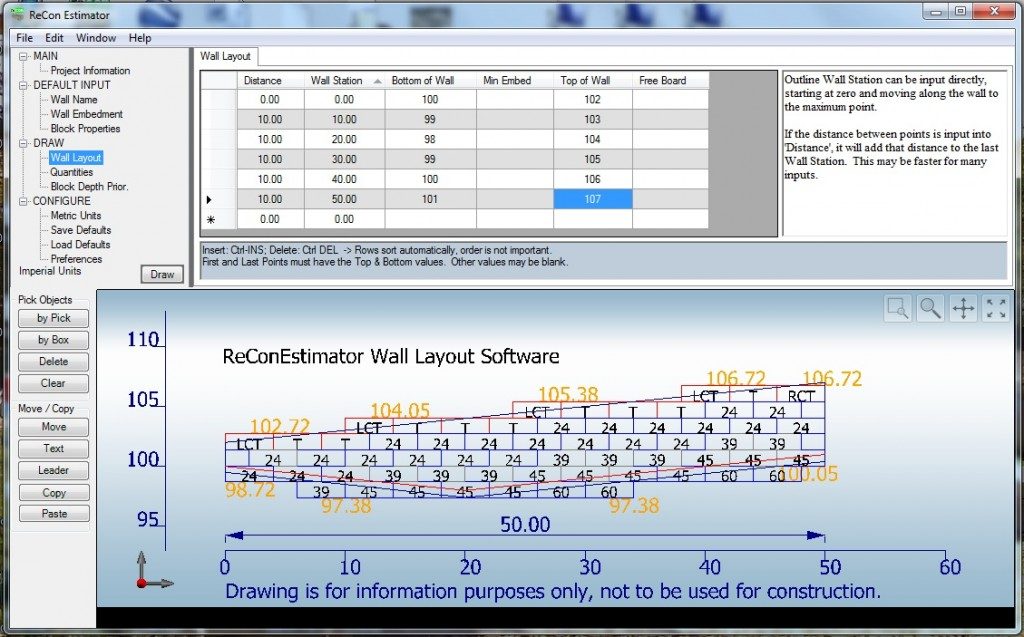The height and width of the screenshot is (637, 1024).
Task: Click the Bottom of Wall column header
Action: pyautogui.click(x=430, y=80)
